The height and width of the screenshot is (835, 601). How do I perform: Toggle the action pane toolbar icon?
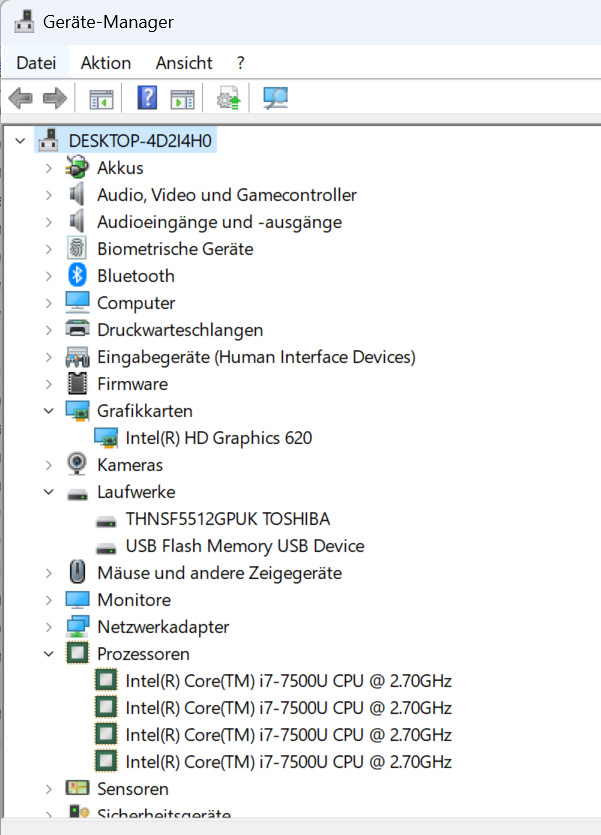183,99
